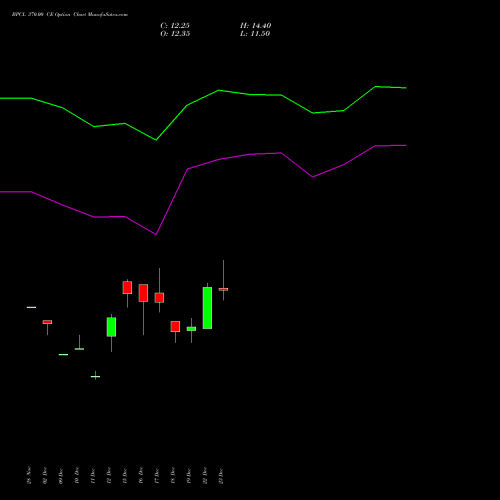Click the tall green candle for 22 Dec

coord(207,308)
